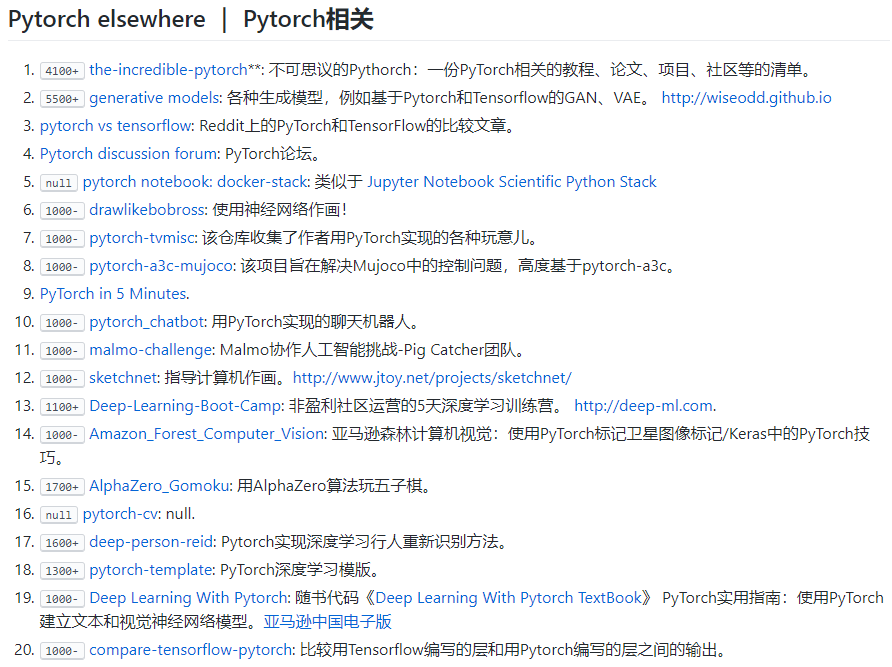The width and height of the screenshot is (892, 667).
Task: Open pytorch notebook: docker-stack link
Action: [196, 182]
